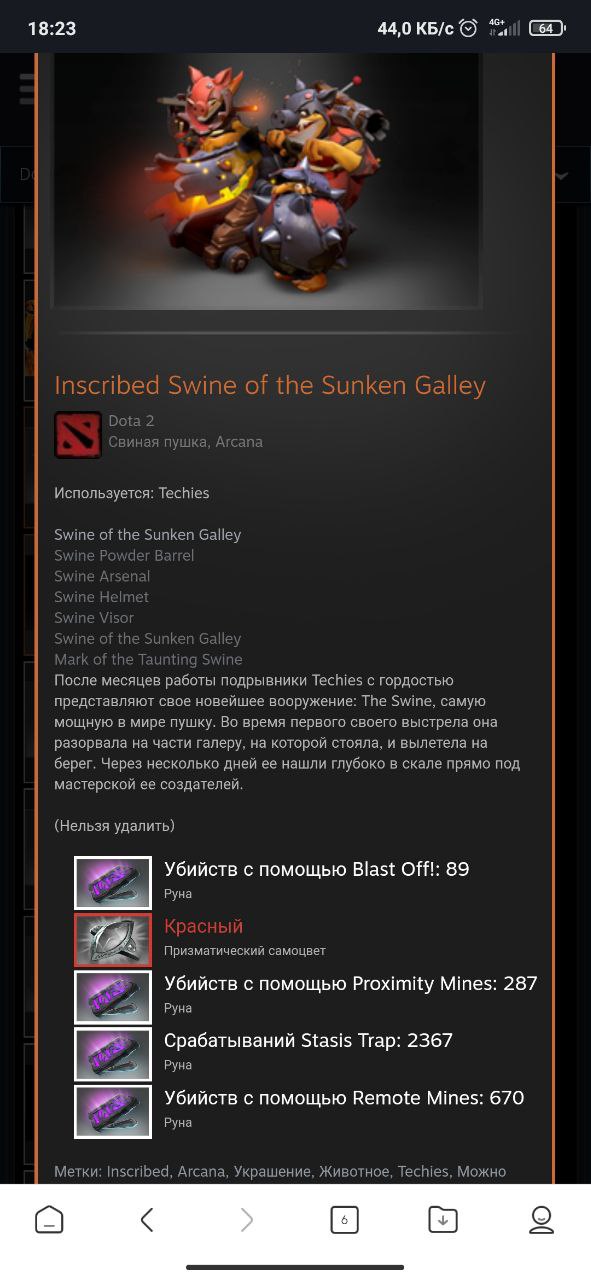Go forward with the right arrow

coord(246,1219)
